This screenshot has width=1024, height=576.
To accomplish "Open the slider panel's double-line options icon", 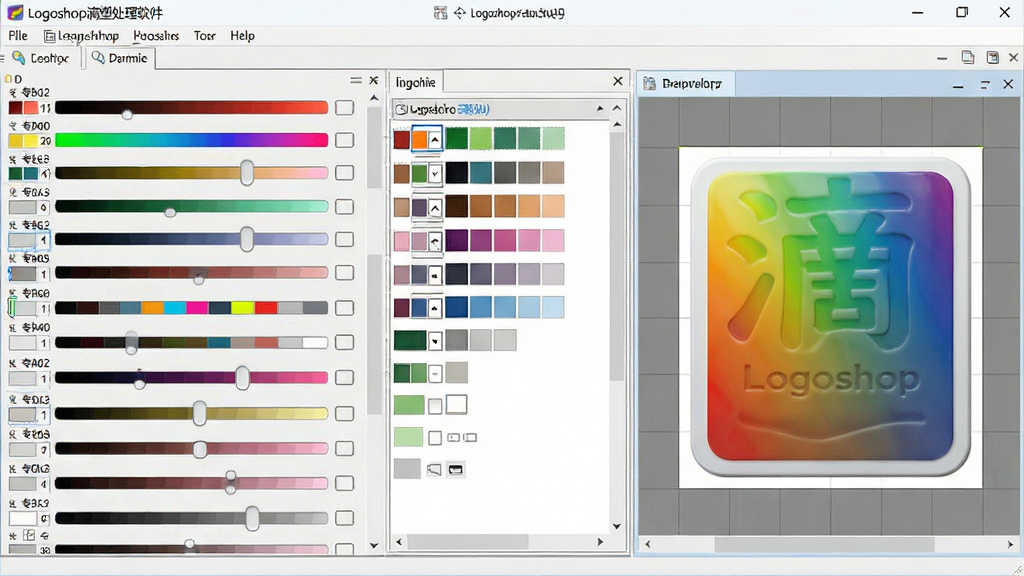I will (356, 80).
